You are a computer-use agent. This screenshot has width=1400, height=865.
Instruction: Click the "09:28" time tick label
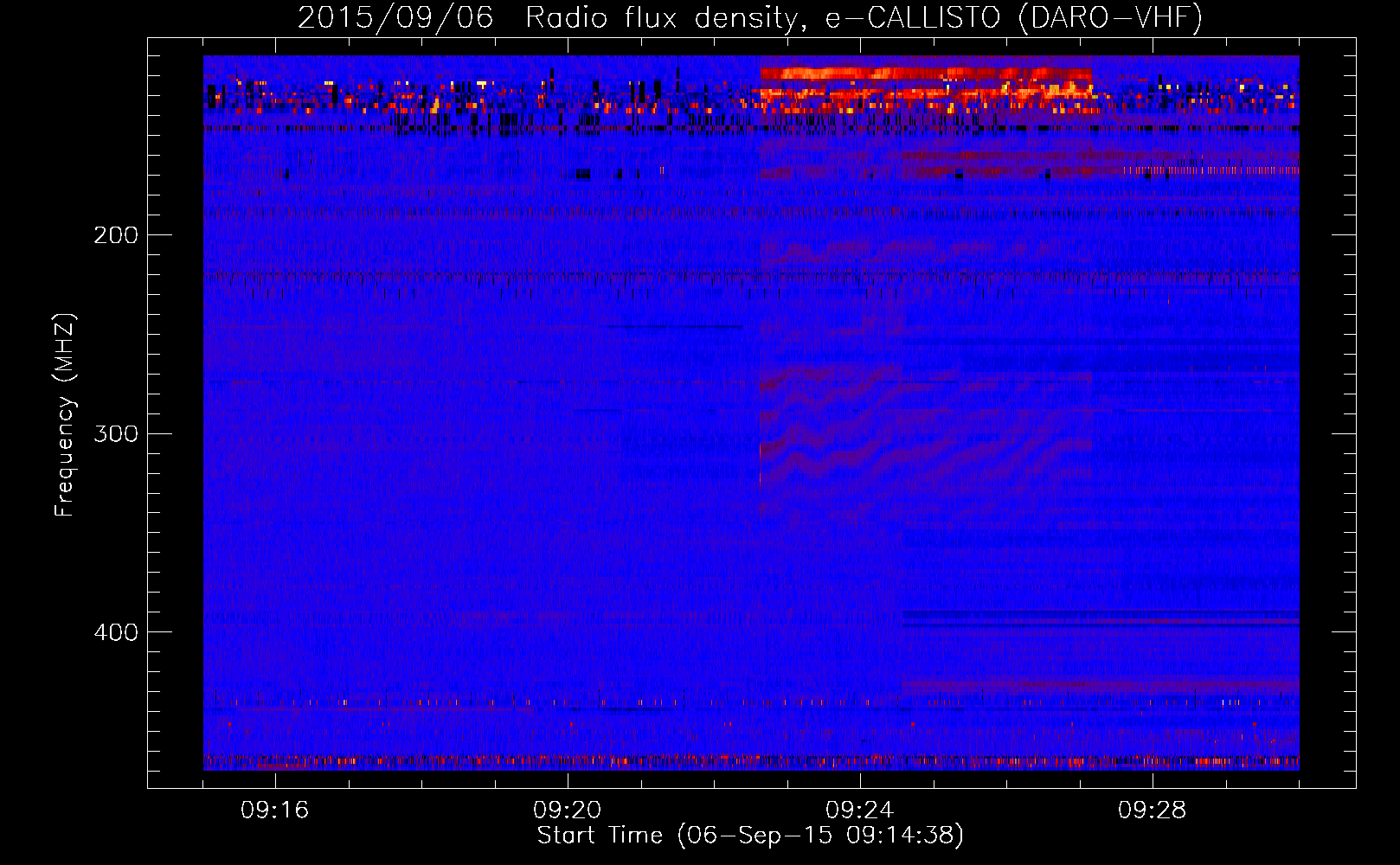tap(1153, 811)
